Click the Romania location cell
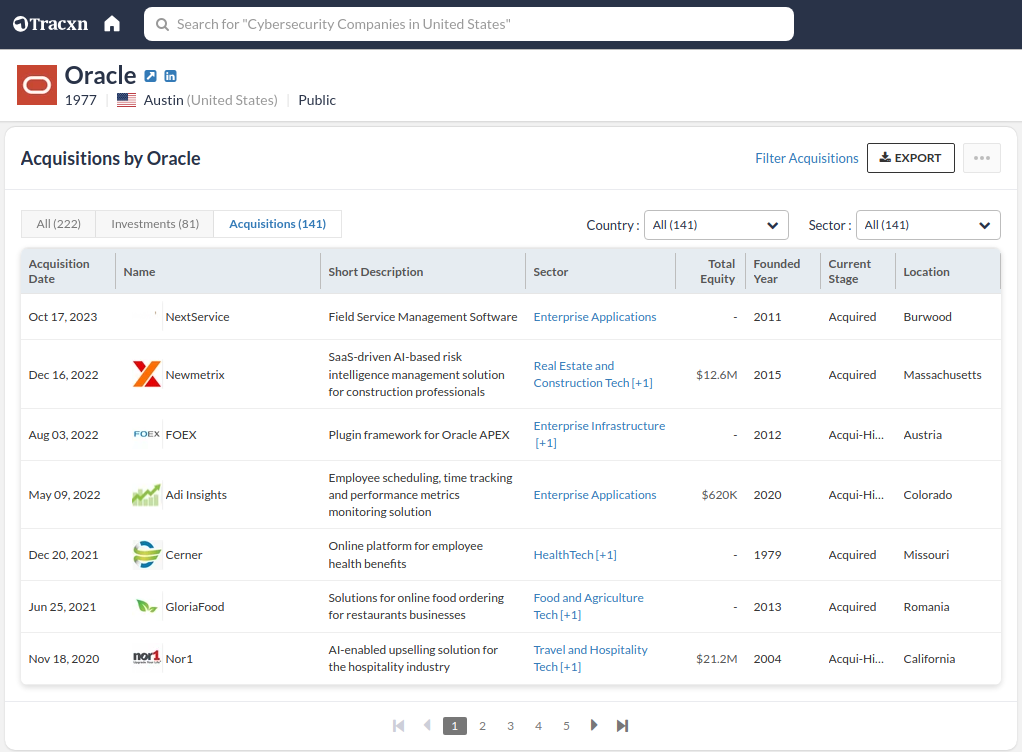 point(926,607)
